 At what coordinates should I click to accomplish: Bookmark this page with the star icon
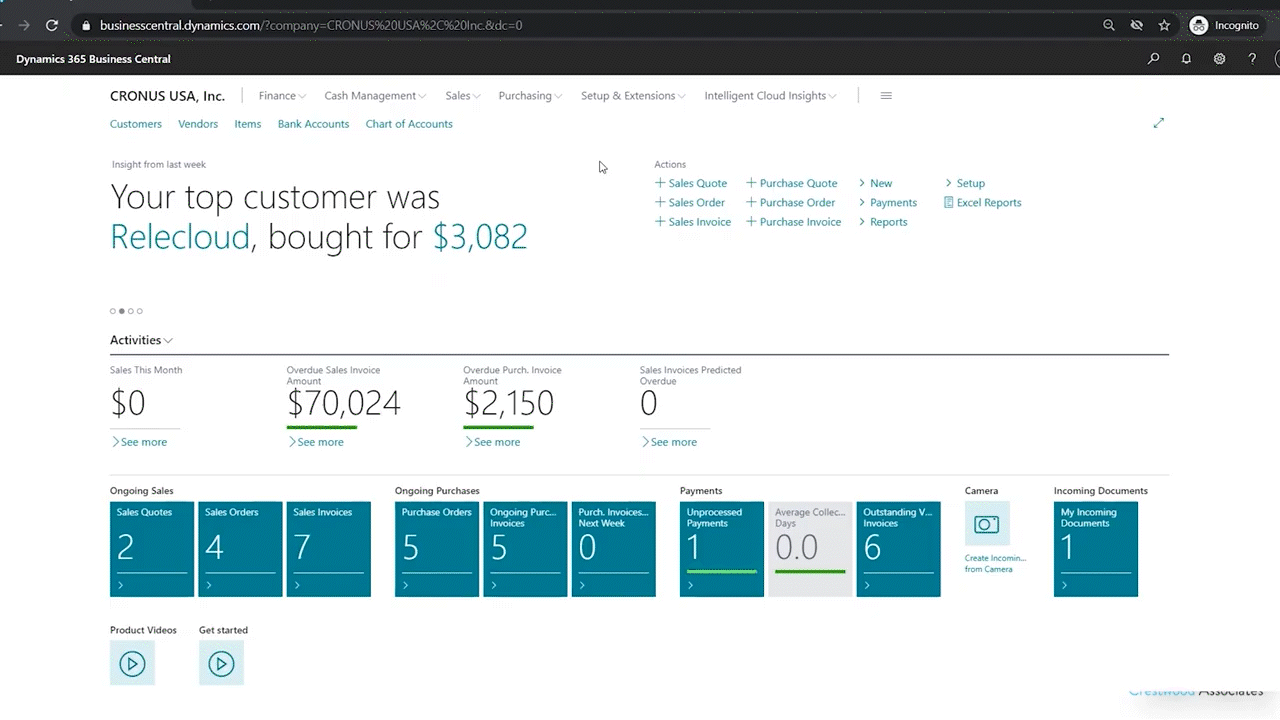coord(1164,25)
